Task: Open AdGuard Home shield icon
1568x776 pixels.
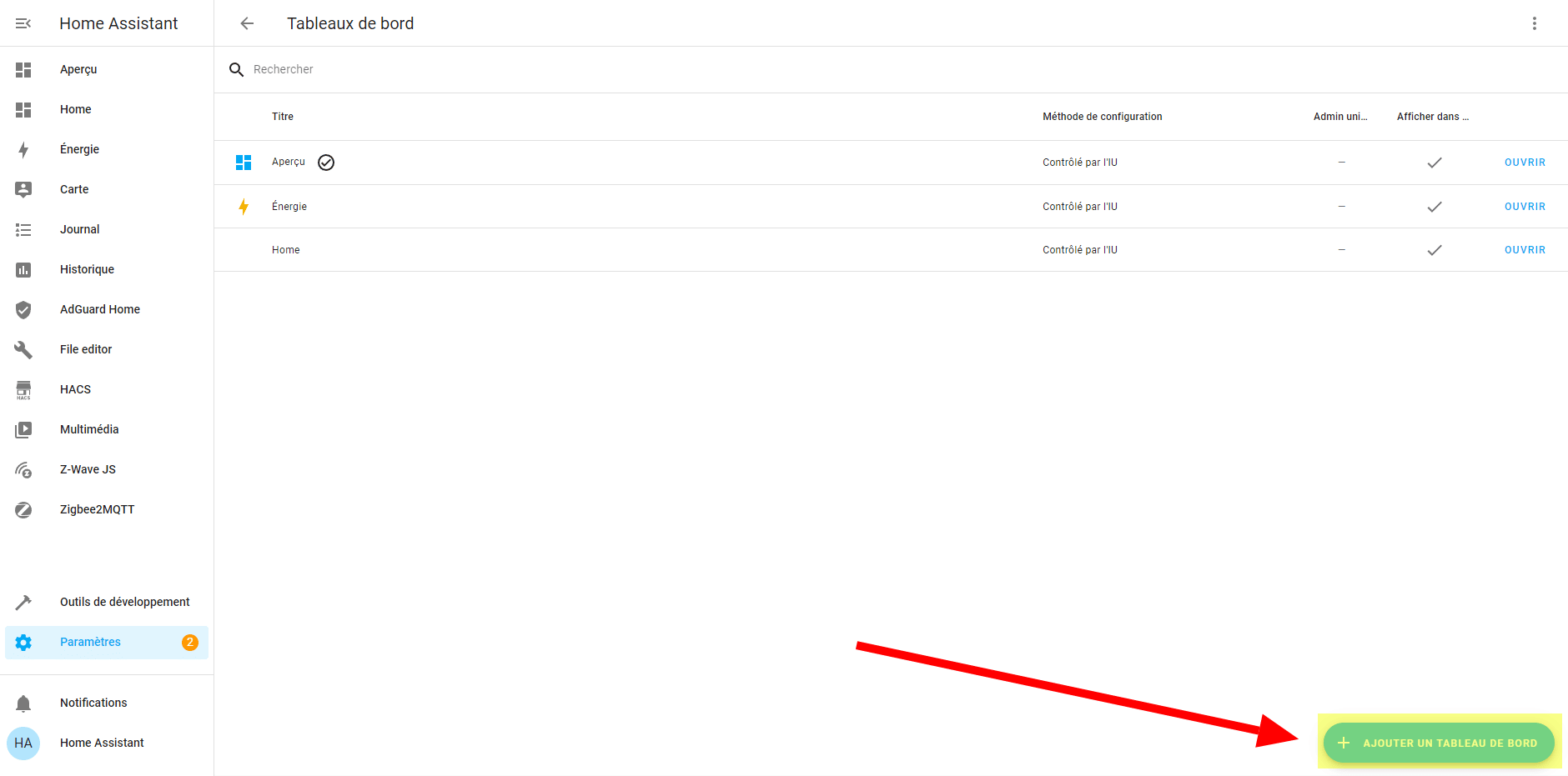Action: click(23, 310)
